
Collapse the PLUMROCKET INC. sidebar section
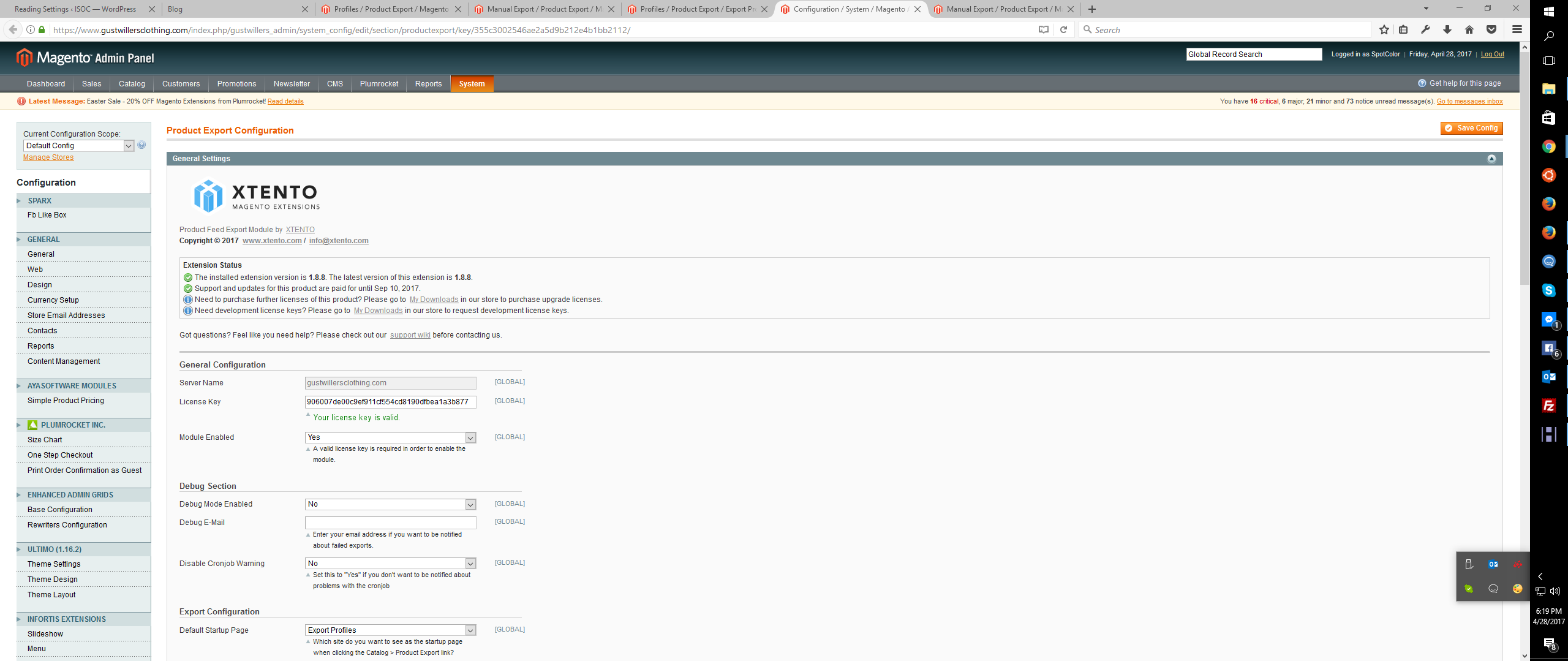[83, 425]
